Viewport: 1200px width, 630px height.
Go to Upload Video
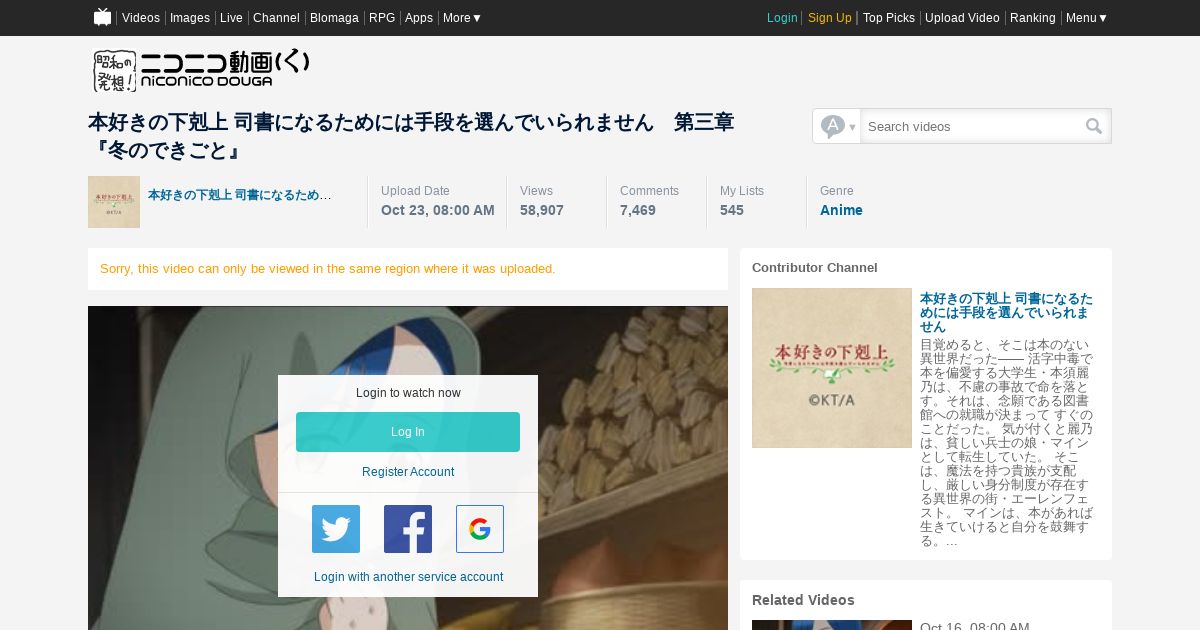[x=962, y=18]
